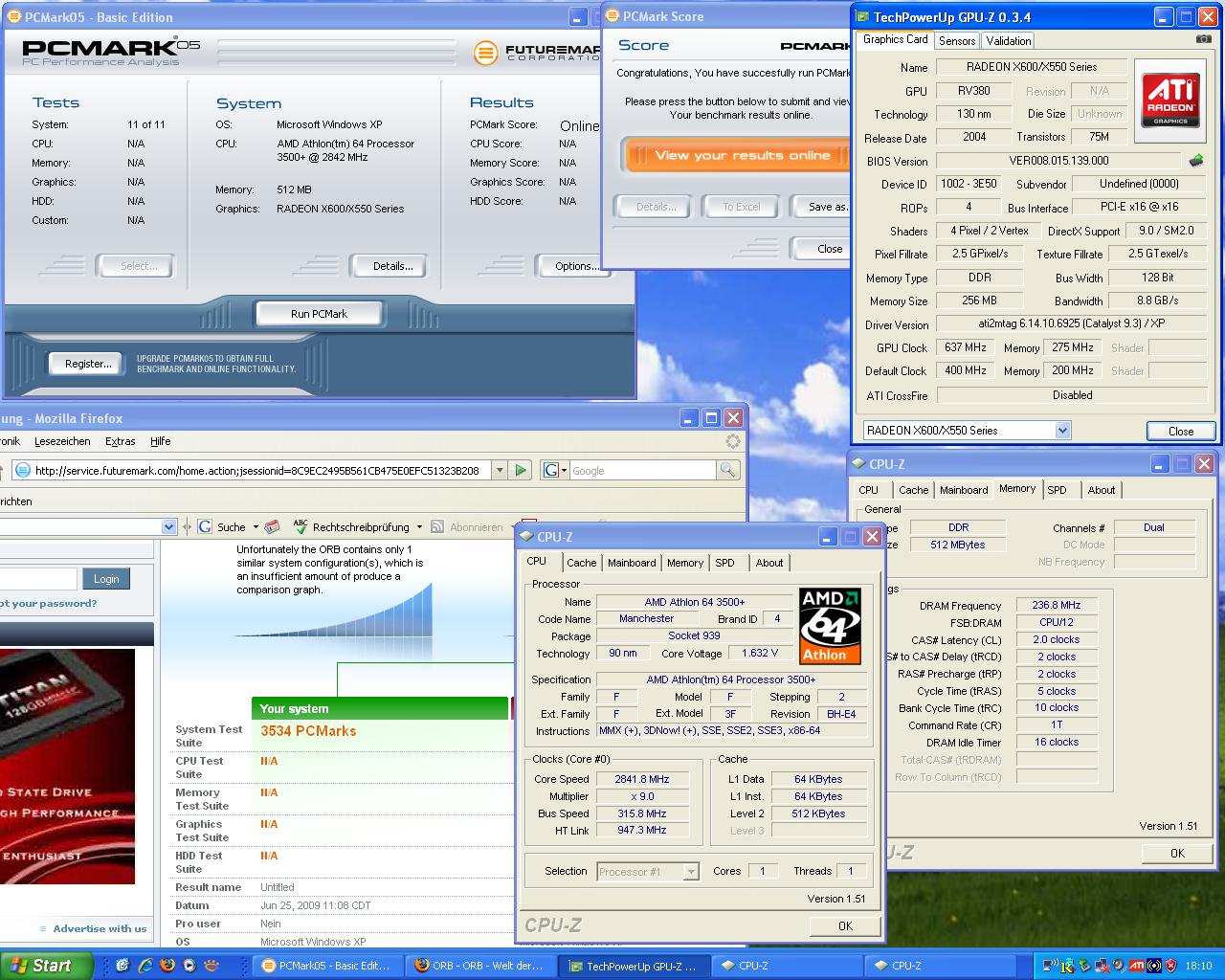This screenshot has height=980, width=1225.
Task: Click the Advertise with us link
Action: click(x=100, y=928)
